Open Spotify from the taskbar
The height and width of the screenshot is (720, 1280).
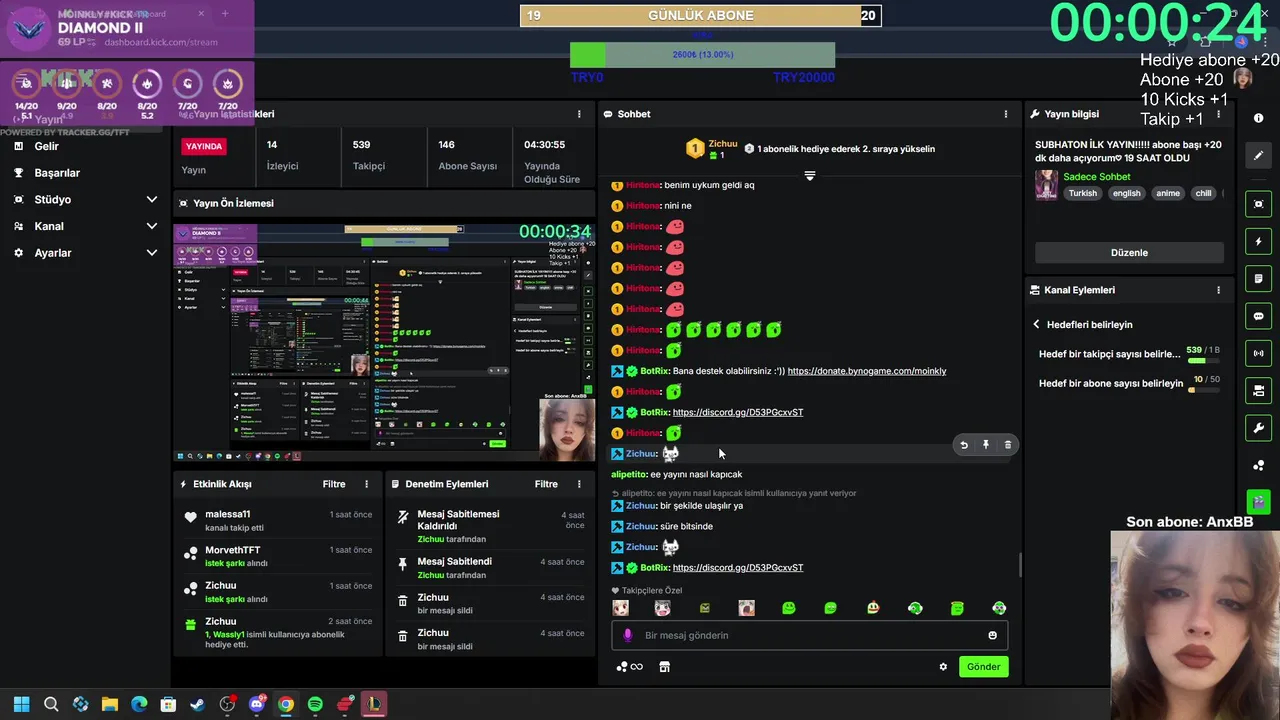point(315,704)
